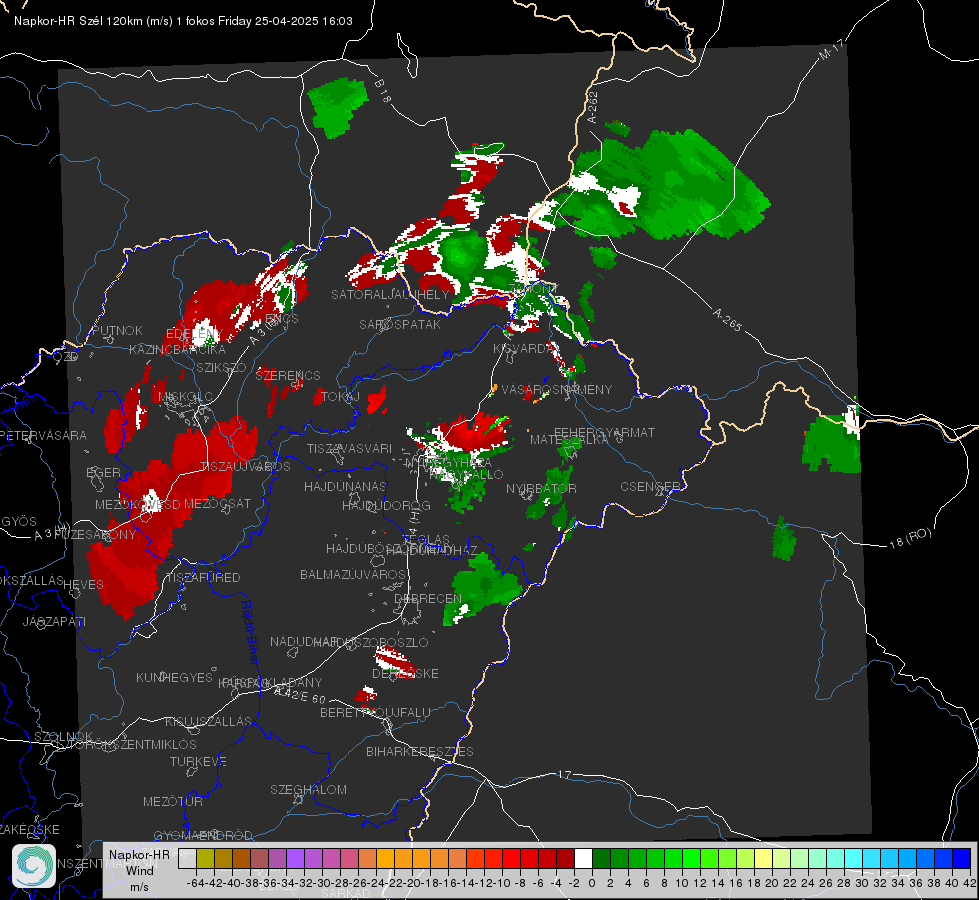Click the DEBRECEN city label
Viewport: 979px width, 900px height.
[x=428, y=598]
